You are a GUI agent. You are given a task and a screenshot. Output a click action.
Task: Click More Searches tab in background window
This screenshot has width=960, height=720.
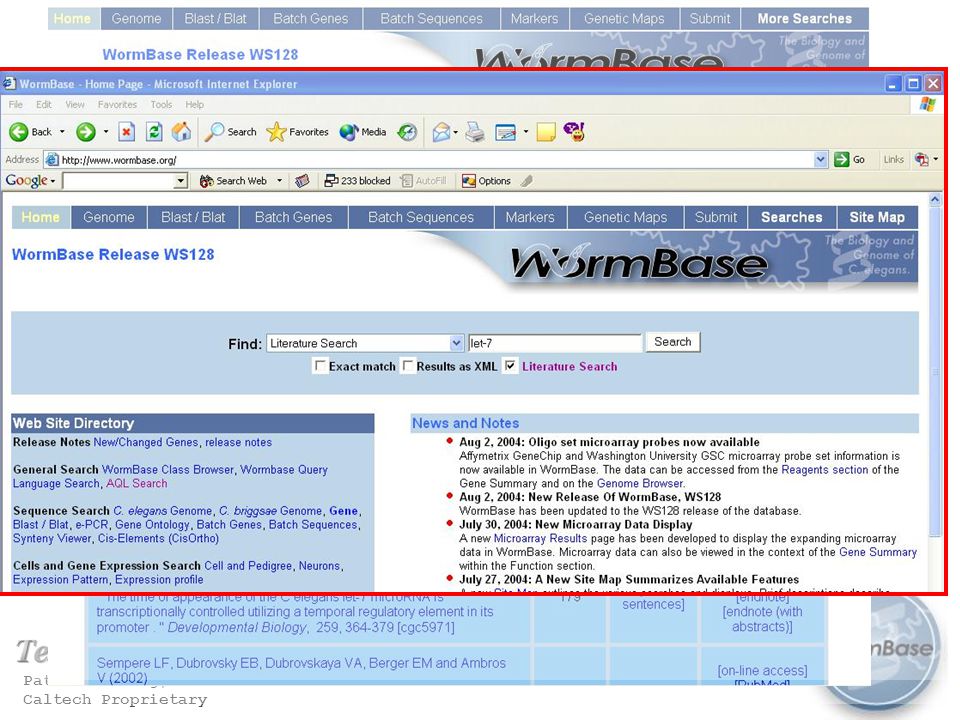point(804,18)
